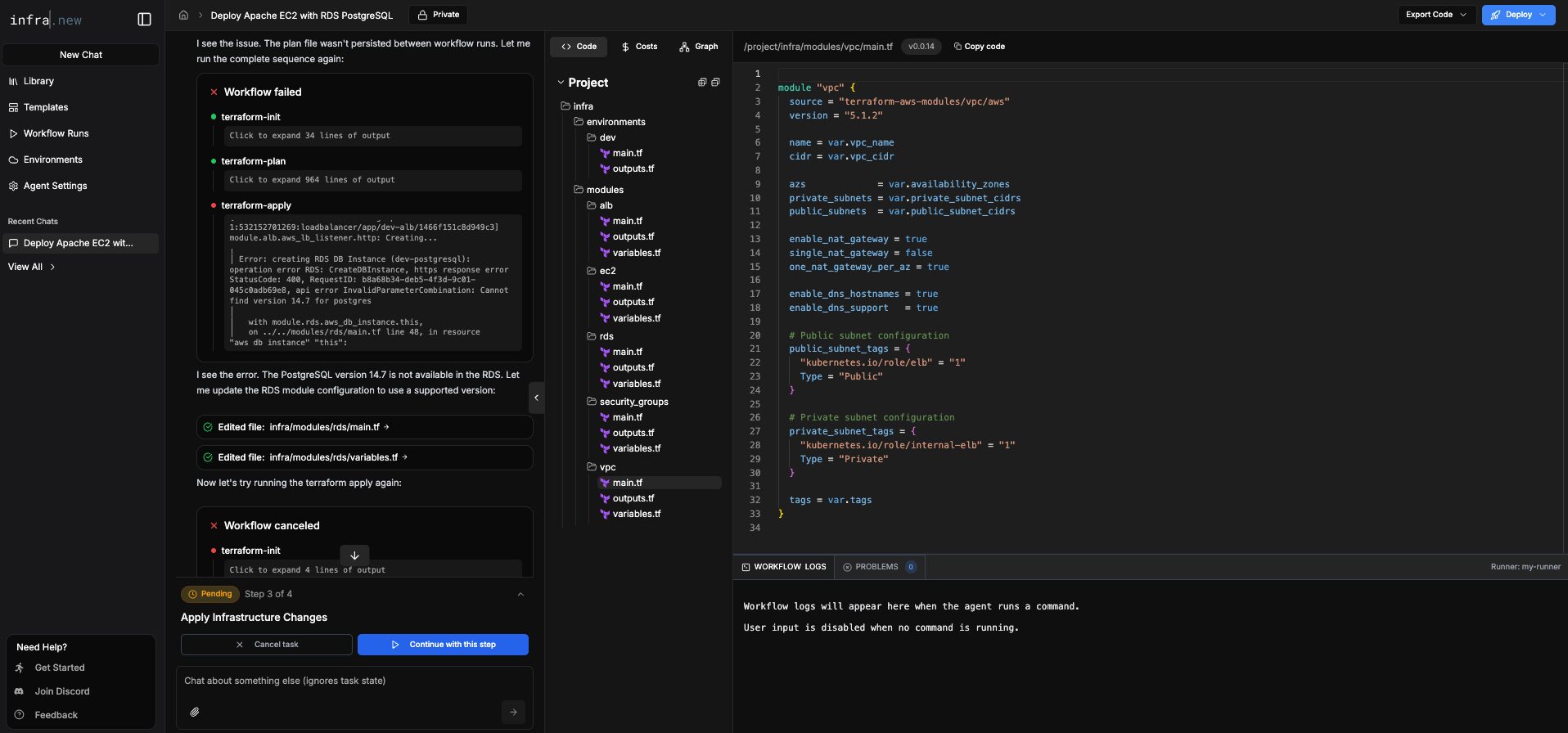
Task: Click version badge v0.0.14
Action: (x=921, y=47)
